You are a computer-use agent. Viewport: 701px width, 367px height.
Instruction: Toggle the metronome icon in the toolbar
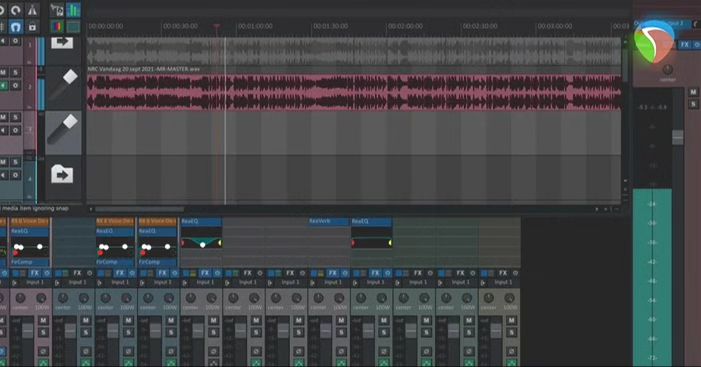pyautogui.click(x=32, y=10)
